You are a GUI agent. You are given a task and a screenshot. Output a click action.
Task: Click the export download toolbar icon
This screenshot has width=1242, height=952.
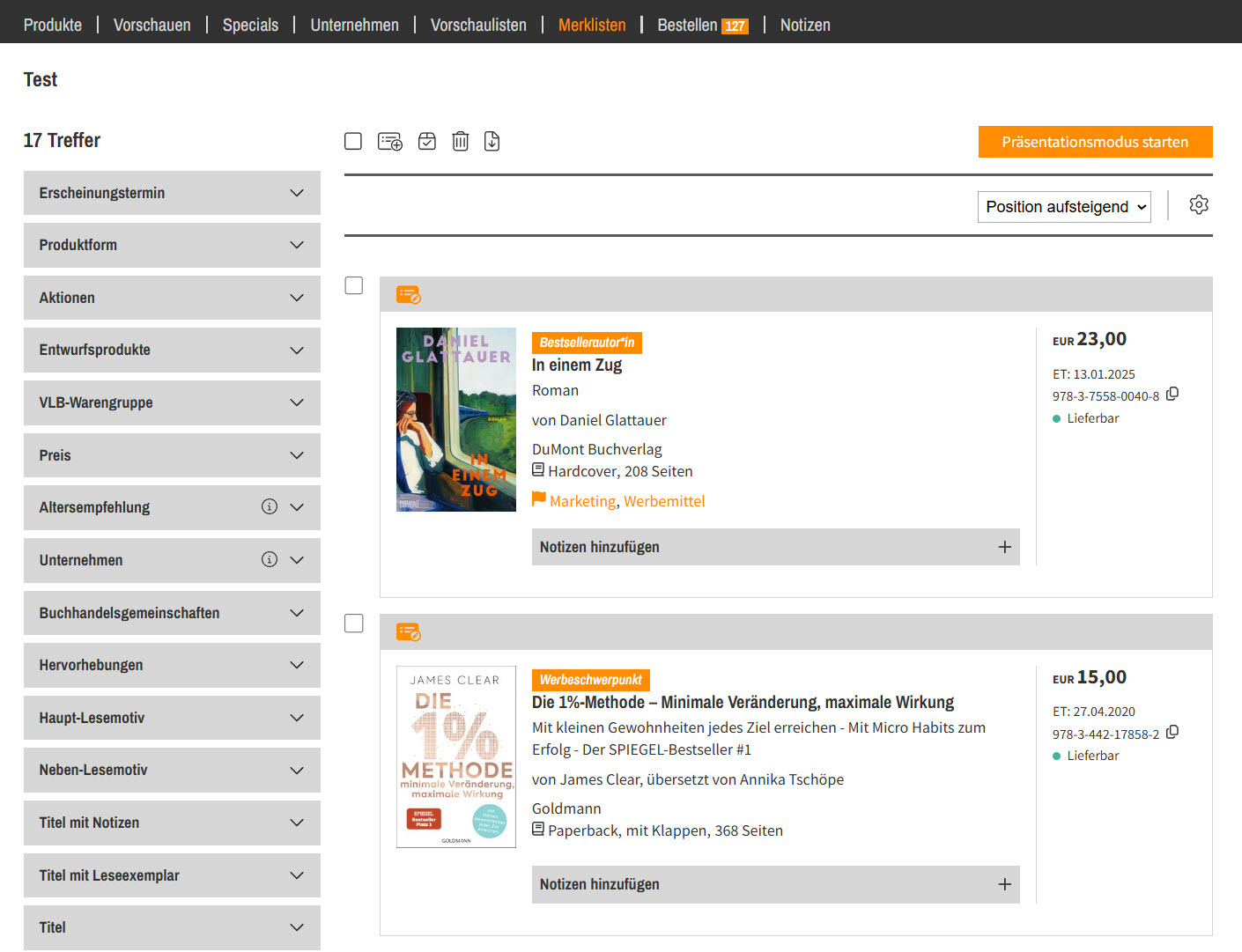click(x=492, y=141)
